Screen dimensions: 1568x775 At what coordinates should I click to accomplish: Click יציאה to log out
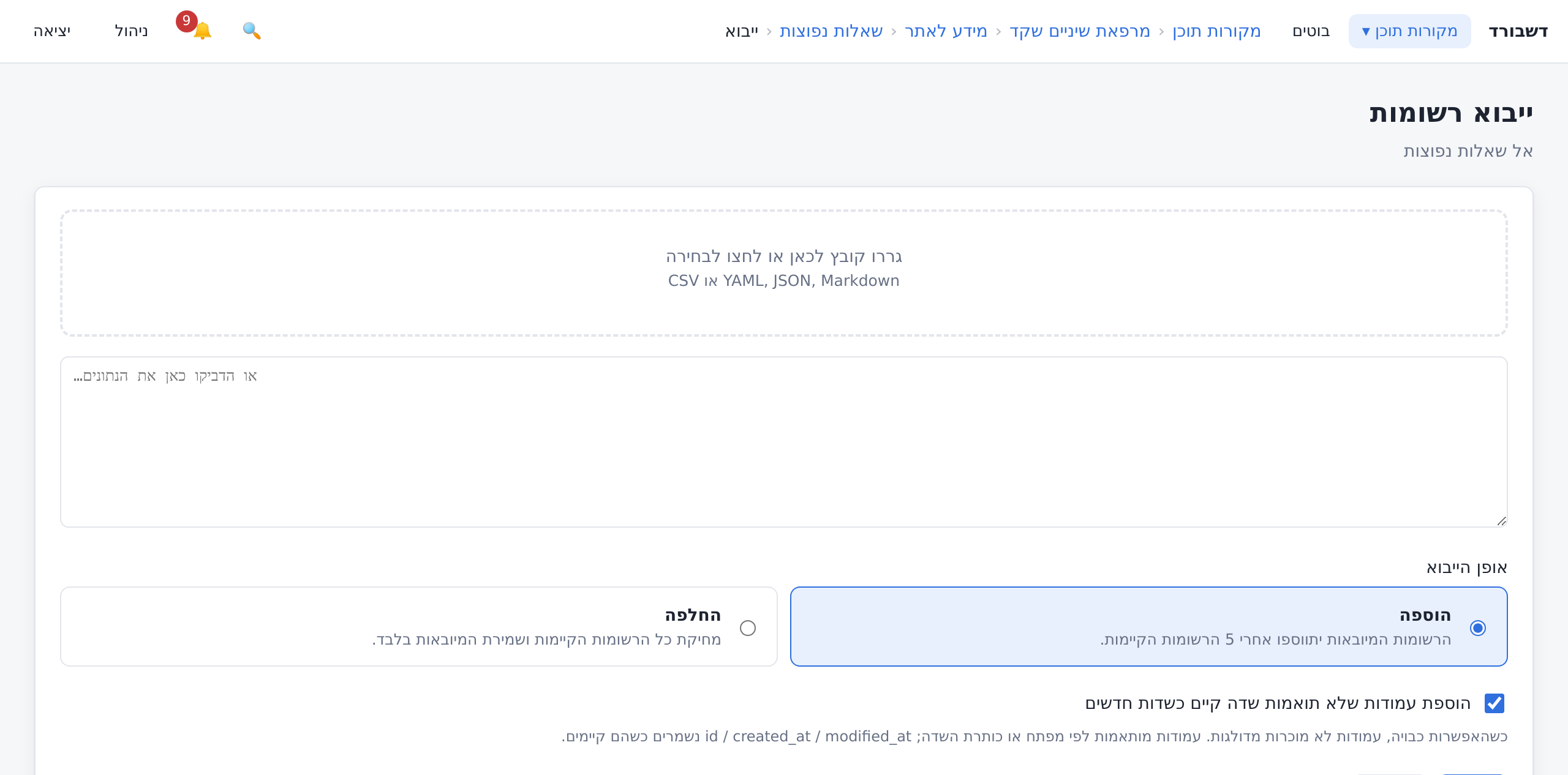click(52, 31)
